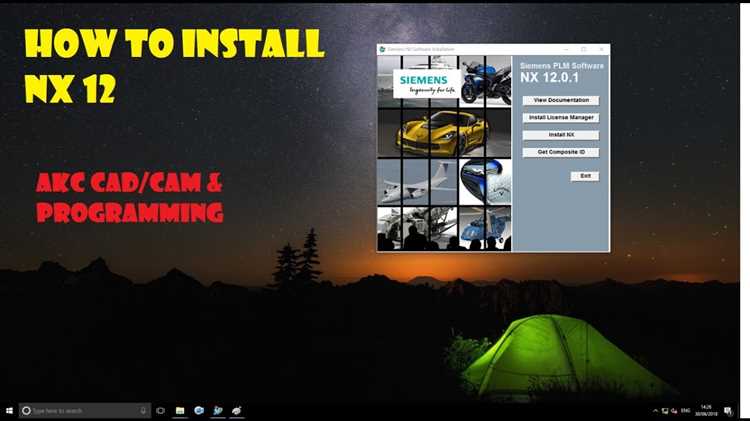Viewport: 750px width, 421px height.
Task: Click the ENG language indicator
Action: coord(685,410)
